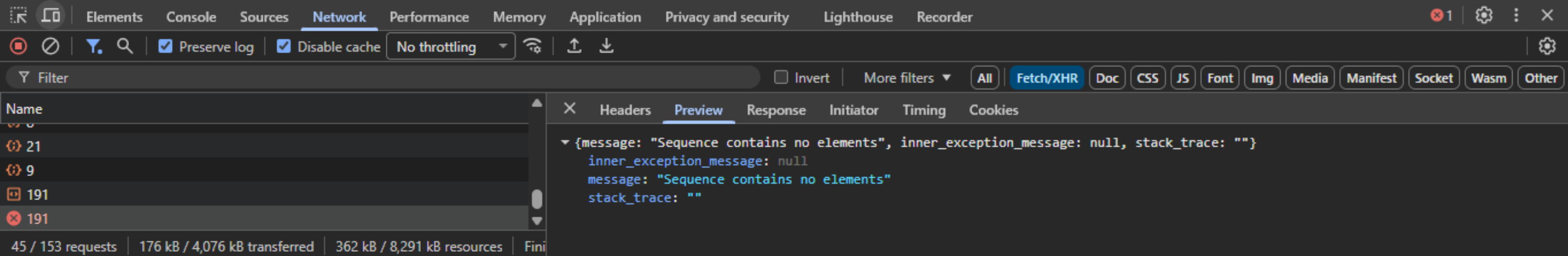This screenshot has height=256, width=1568.
Task: Switch to the Console tab
Action: [191, 17]
